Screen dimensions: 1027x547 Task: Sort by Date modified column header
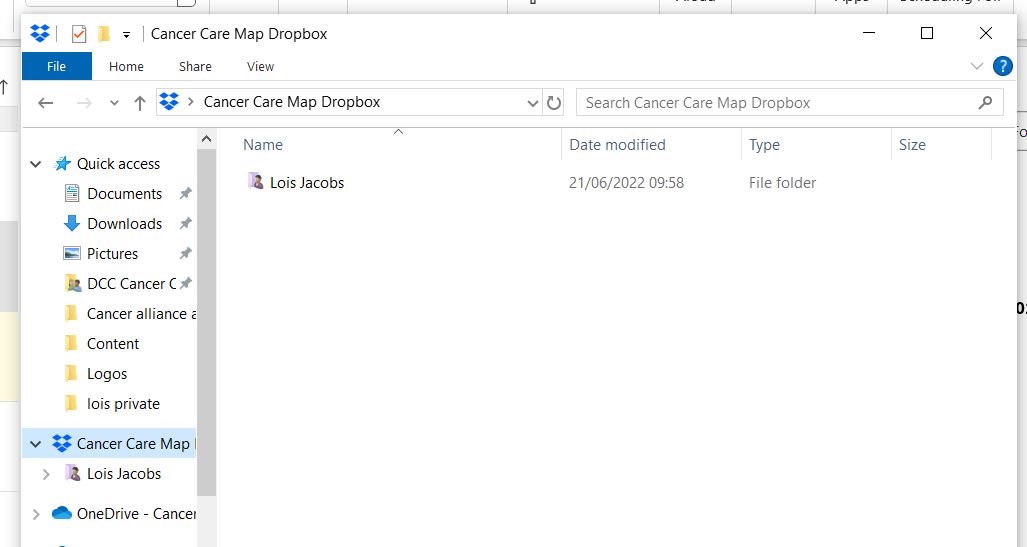617,145
